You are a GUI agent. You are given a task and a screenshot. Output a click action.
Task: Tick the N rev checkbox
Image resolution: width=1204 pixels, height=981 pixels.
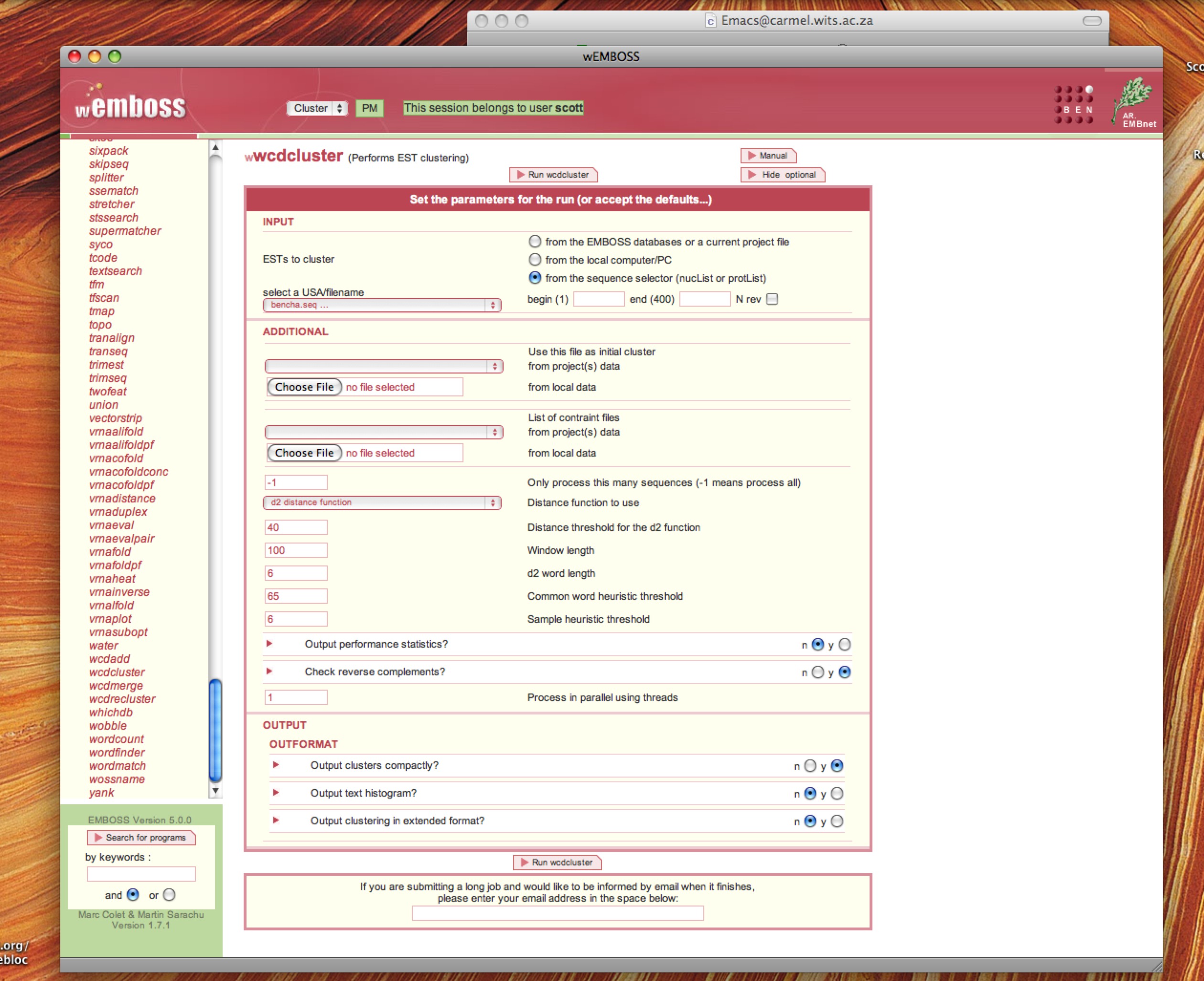pos(772,299)
